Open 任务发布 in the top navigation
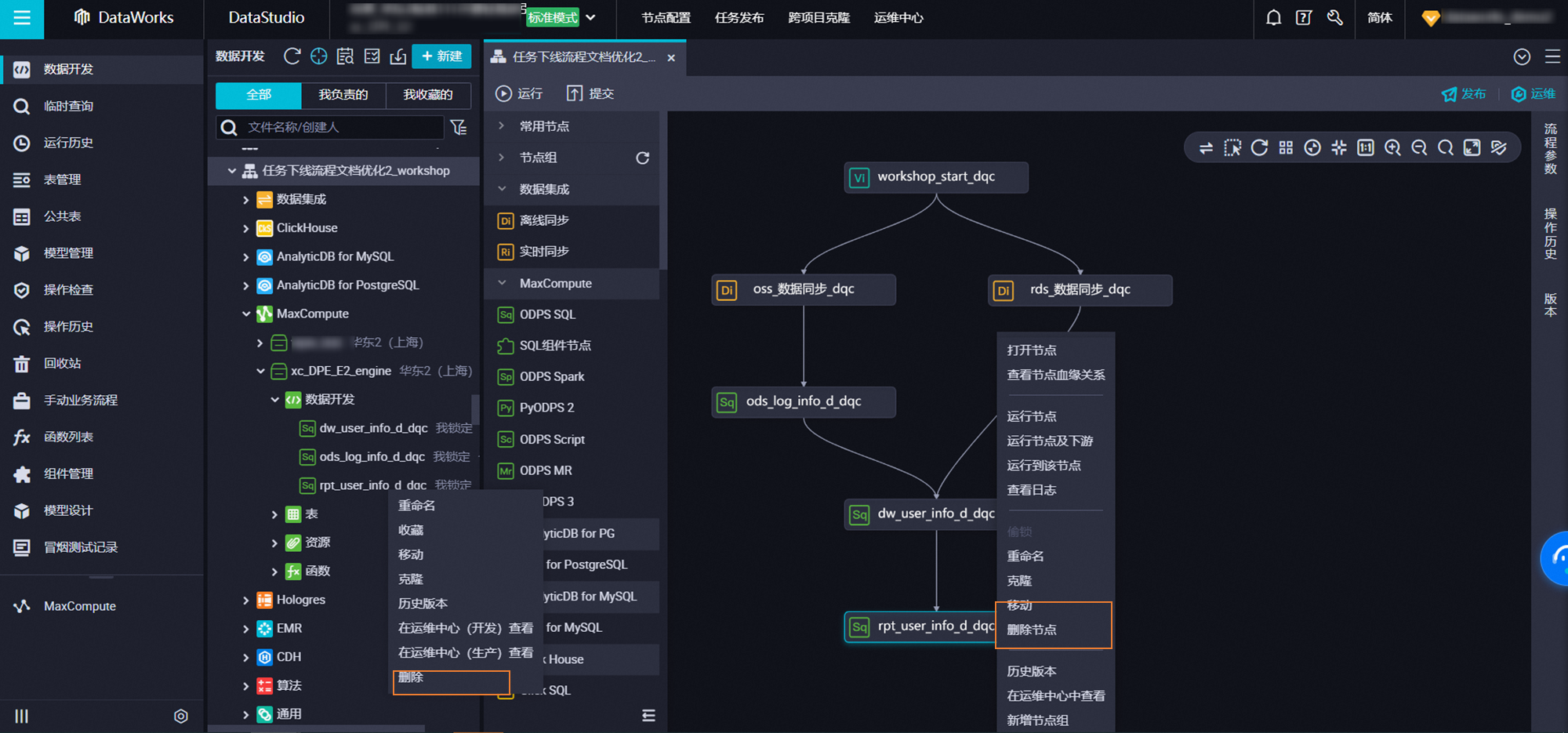 [739, 17]
